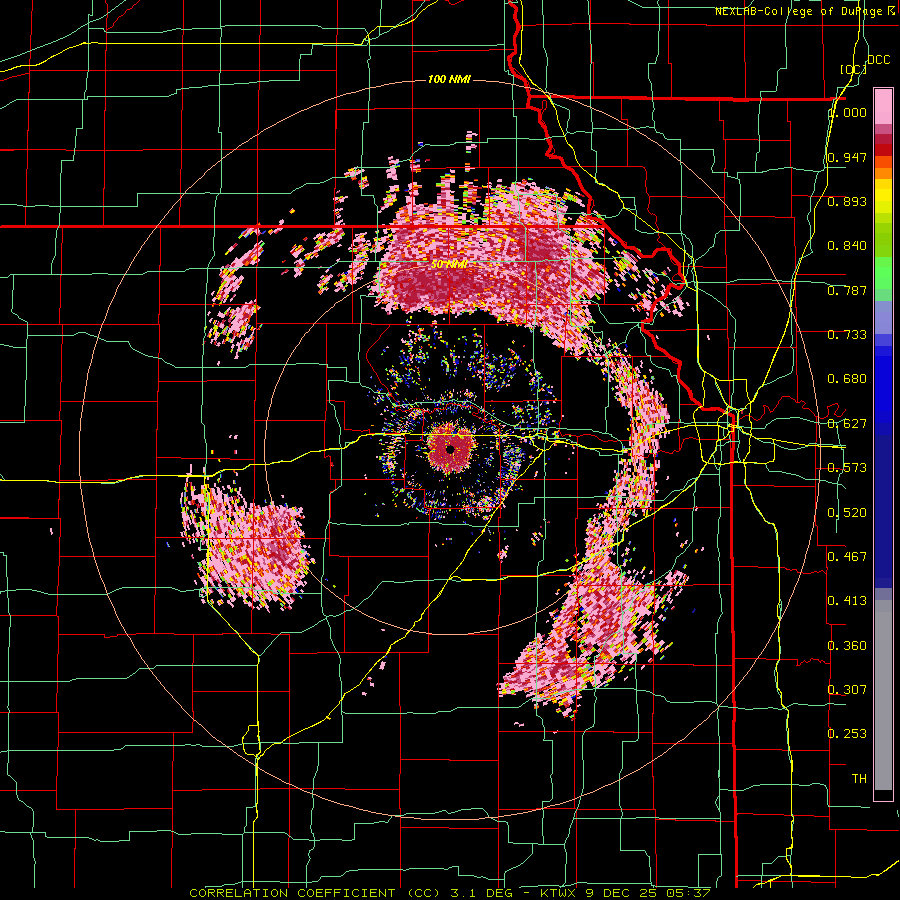Click the red circular echo surrounding the radar site
900x900 pixels.
451,448
